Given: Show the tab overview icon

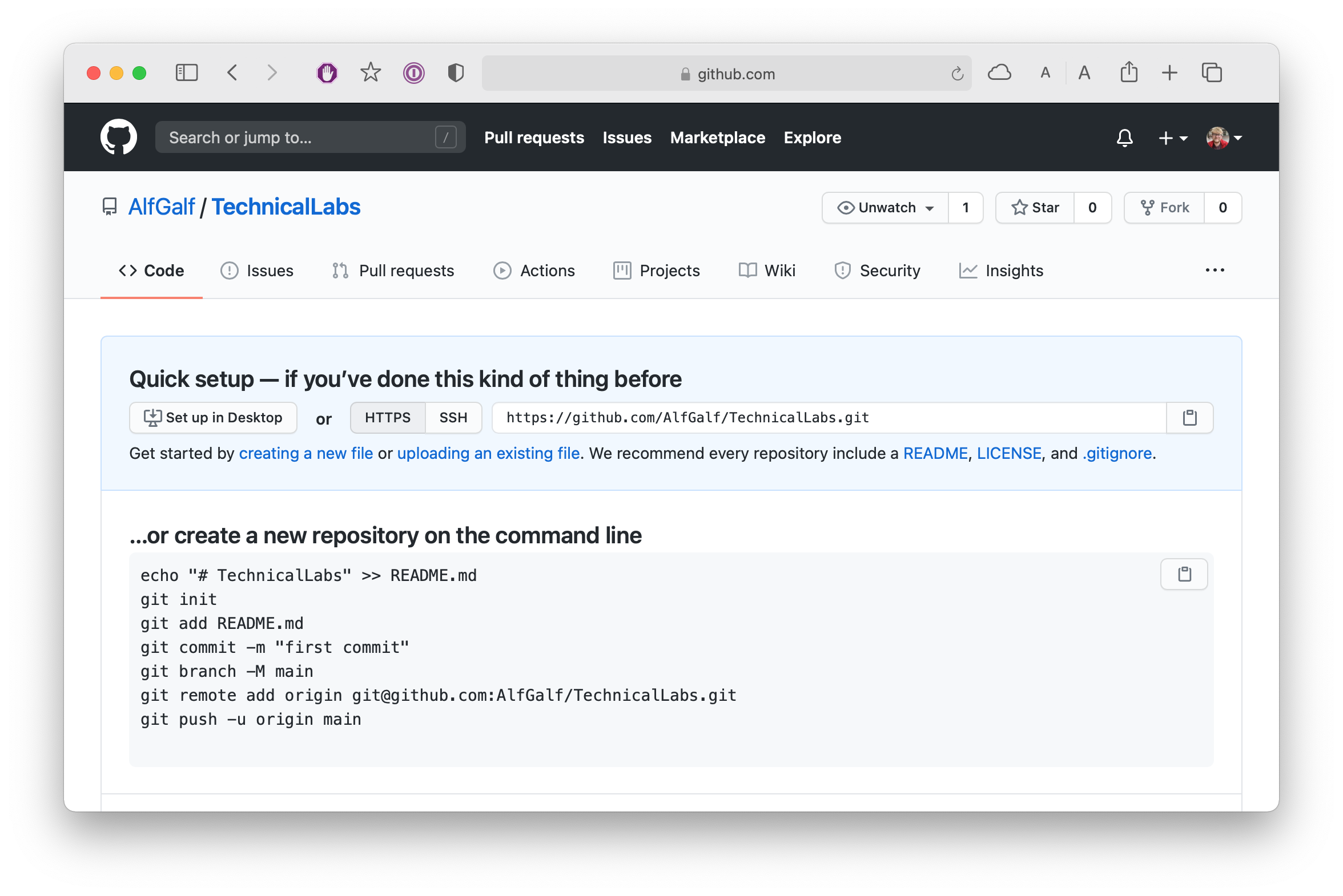Looking at the screenshot, I should pyautogui.click(x=1212, y=72).
